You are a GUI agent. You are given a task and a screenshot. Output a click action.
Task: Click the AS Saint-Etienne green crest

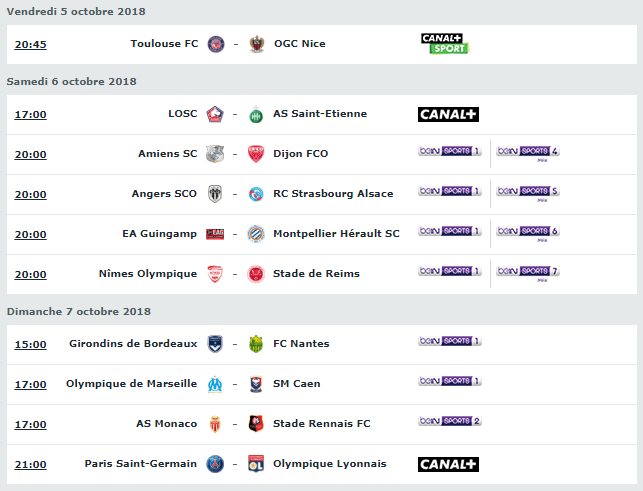click(256, 114)
